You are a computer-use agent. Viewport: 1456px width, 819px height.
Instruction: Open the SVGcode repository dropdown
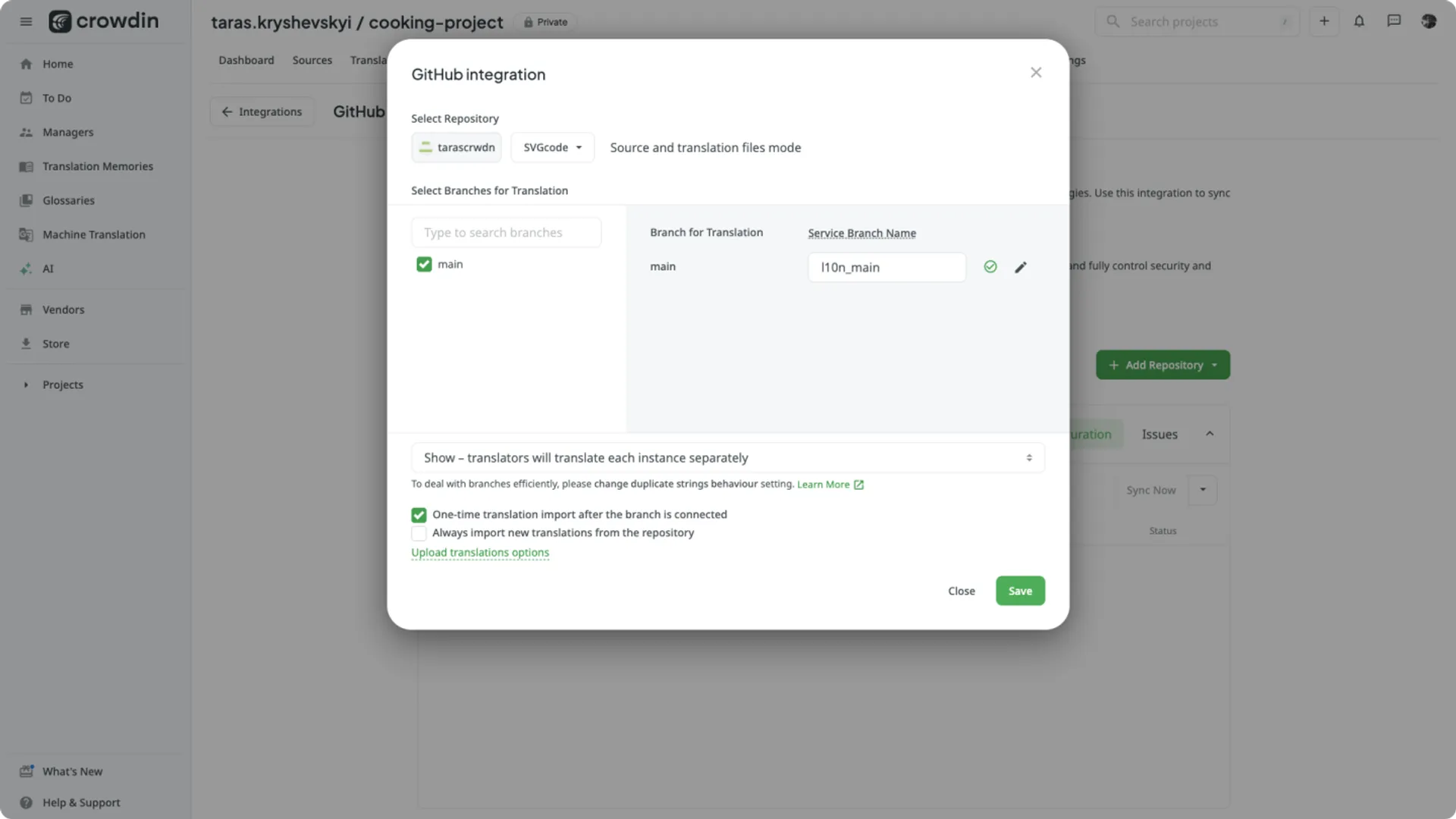point(553,147)
